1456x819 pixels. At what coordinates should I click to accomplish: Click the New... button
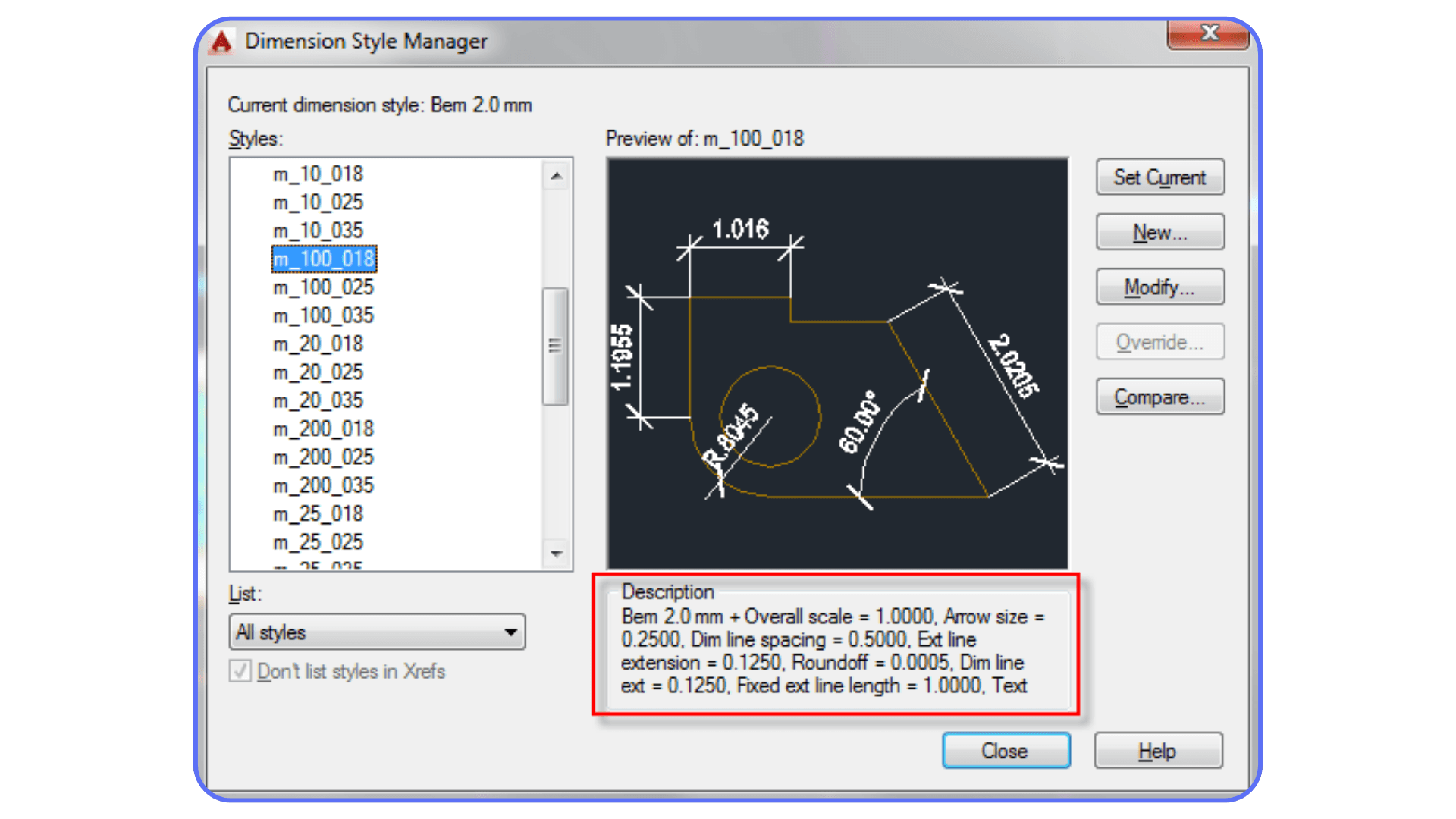[1159, 232]
